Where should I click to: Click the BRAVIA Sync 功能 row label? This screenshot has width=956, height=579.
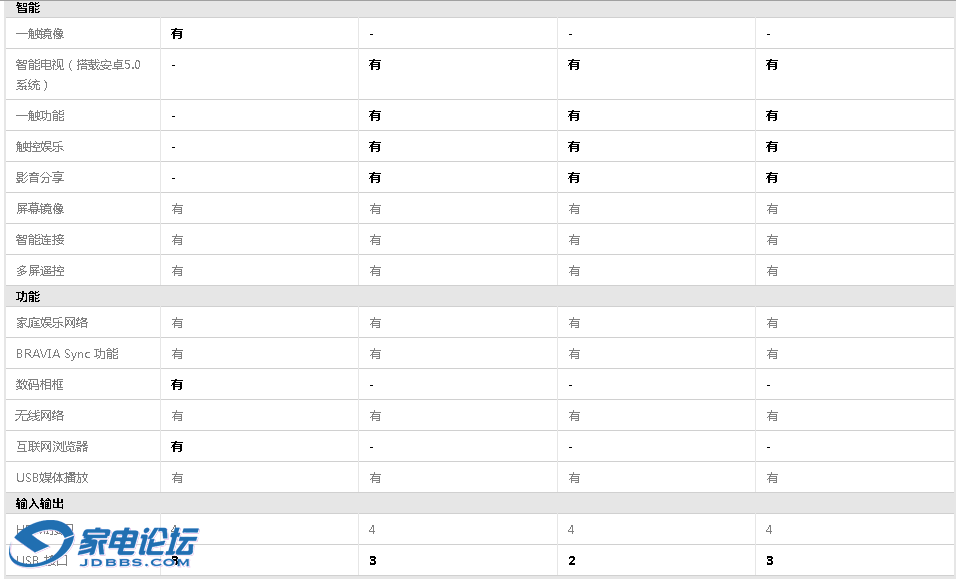point(67,354)
